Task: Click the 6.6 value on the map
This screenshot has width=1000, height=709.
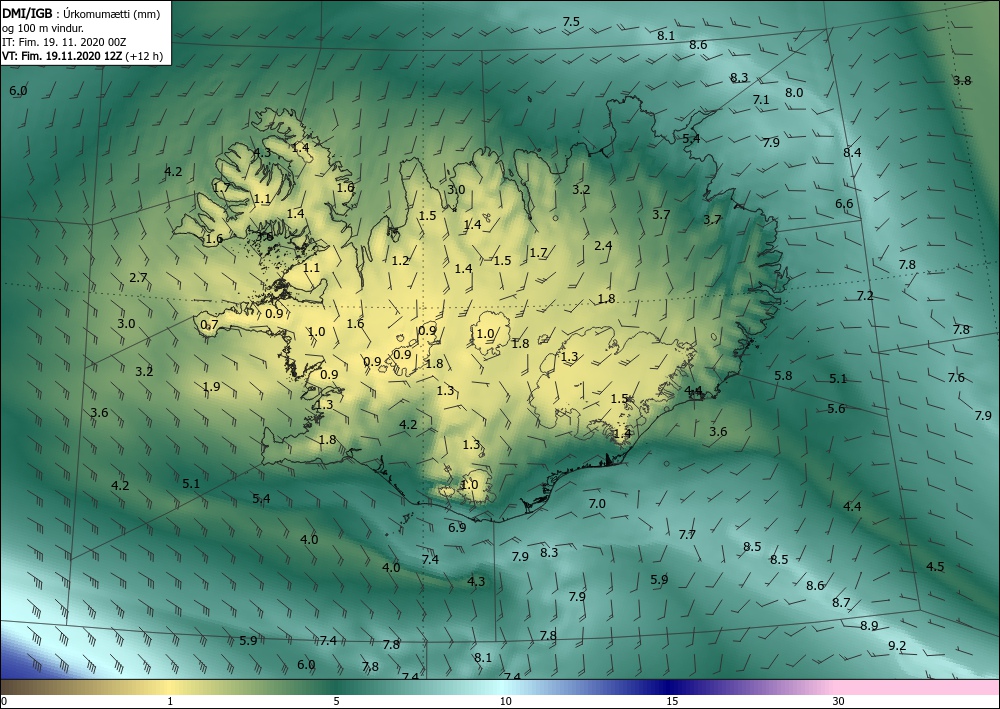Action: click(x=844, y=204)
